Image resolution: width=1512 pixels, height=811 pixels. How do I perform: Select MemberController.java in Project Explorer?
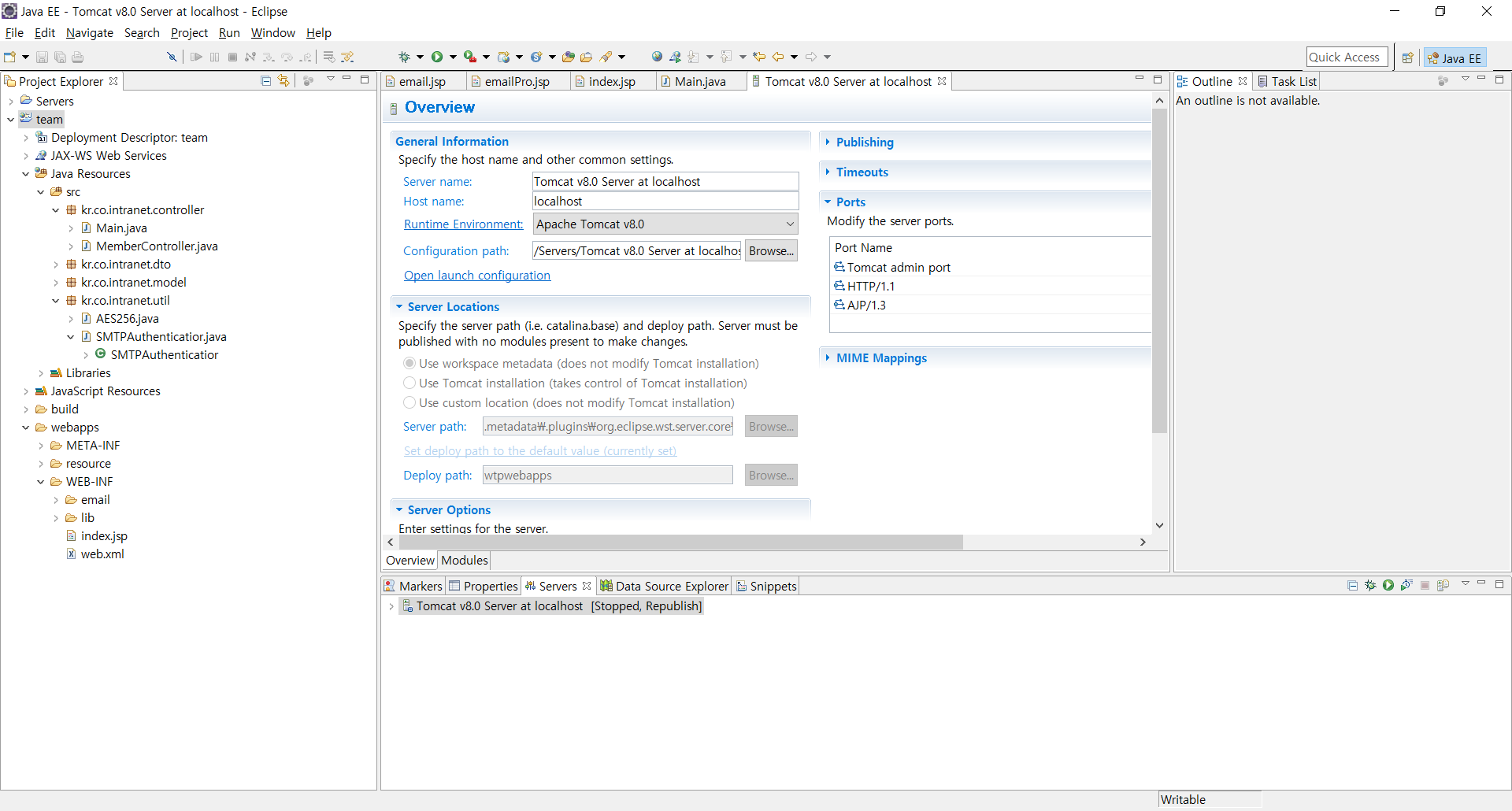coord(157,246)
